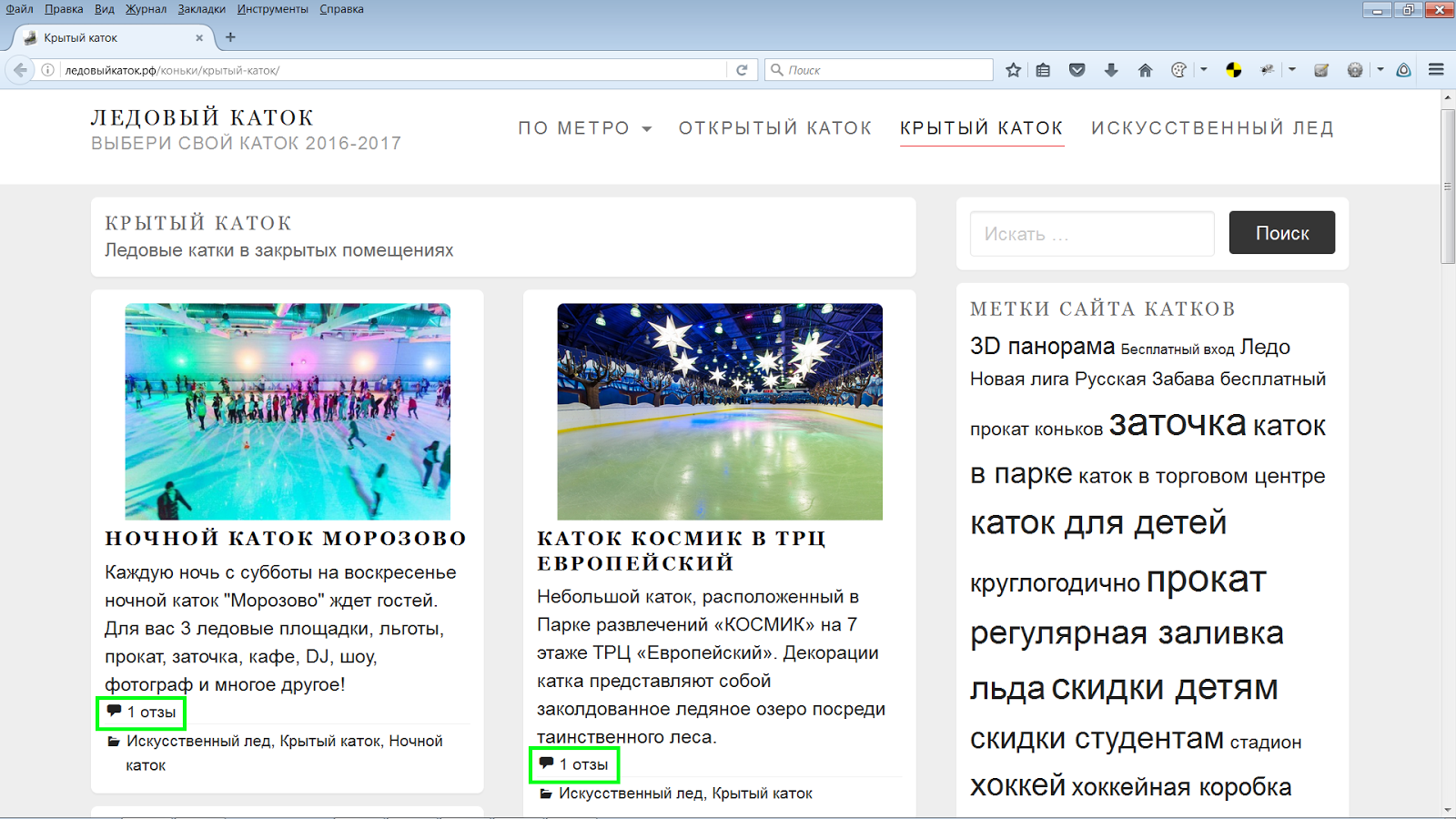The width and height of the screenshot is (1456, 819).
Task: Click the ЛЕДОВЫЙ КАТОК site title
Action: click(x=202, y=117)
